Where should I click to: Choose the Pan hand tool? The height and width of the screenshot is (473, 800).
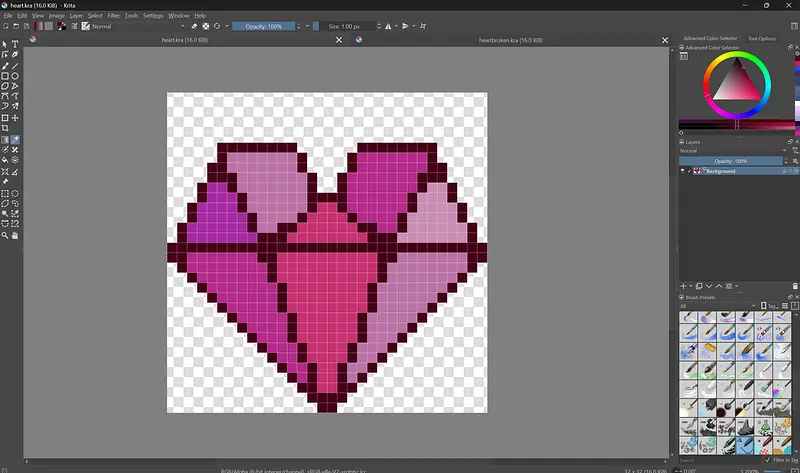tap(15, 236)
